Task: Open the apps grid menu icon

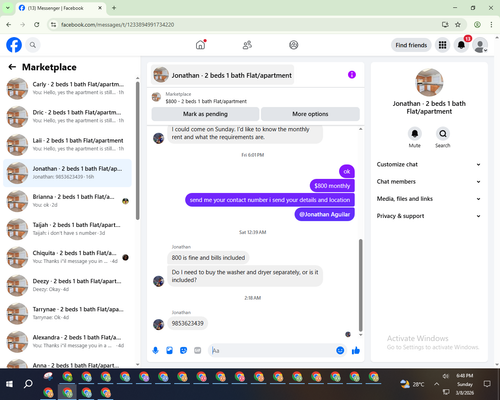Action: tap(442, 45)
